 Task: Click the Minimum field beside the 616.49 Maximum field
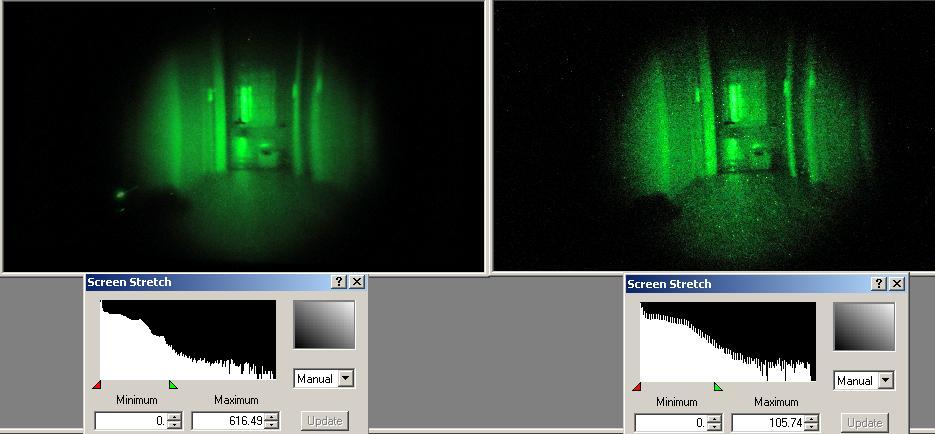point(130,421)
